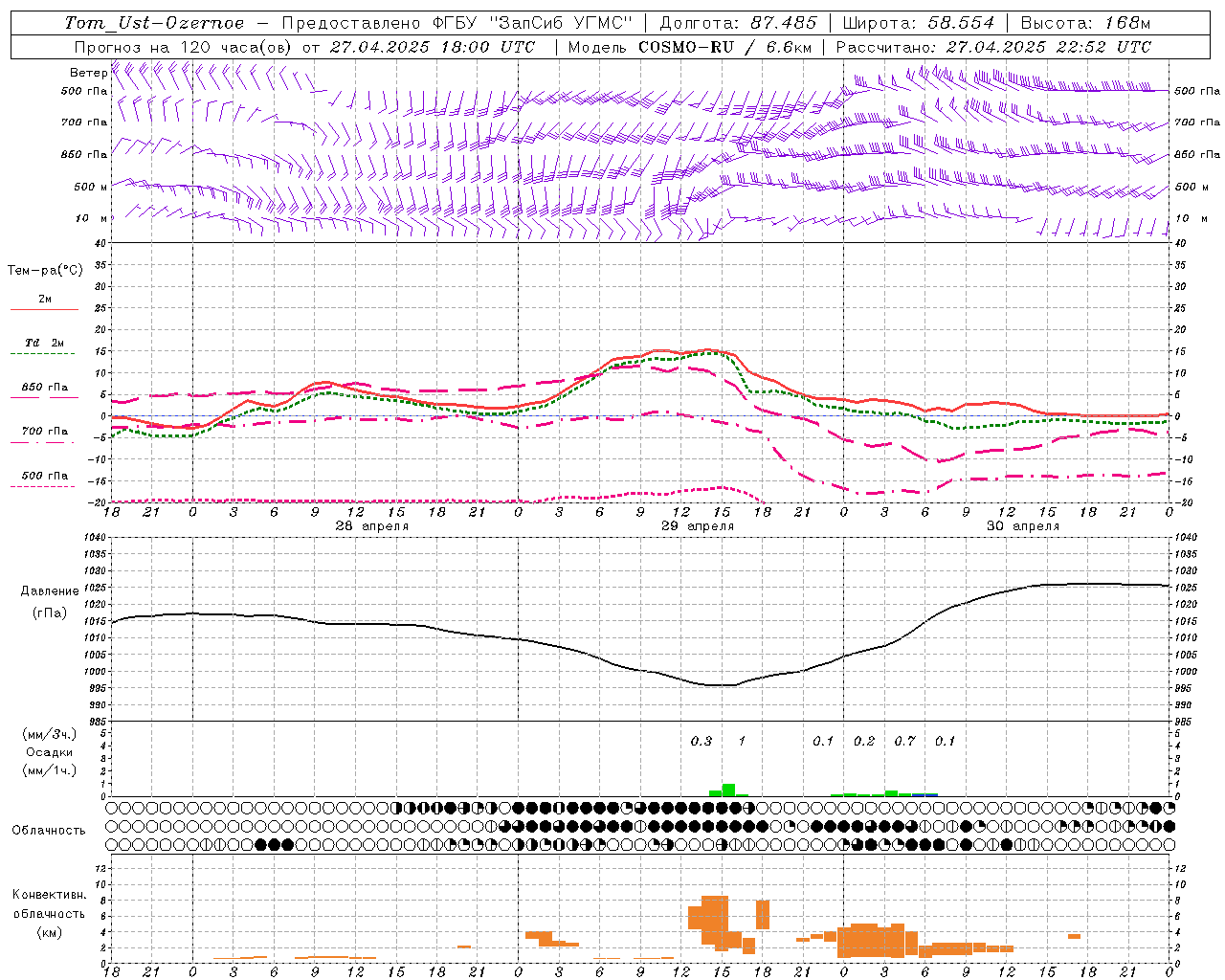Click the "Конвективн." convective cloud label

coord(49,895)
